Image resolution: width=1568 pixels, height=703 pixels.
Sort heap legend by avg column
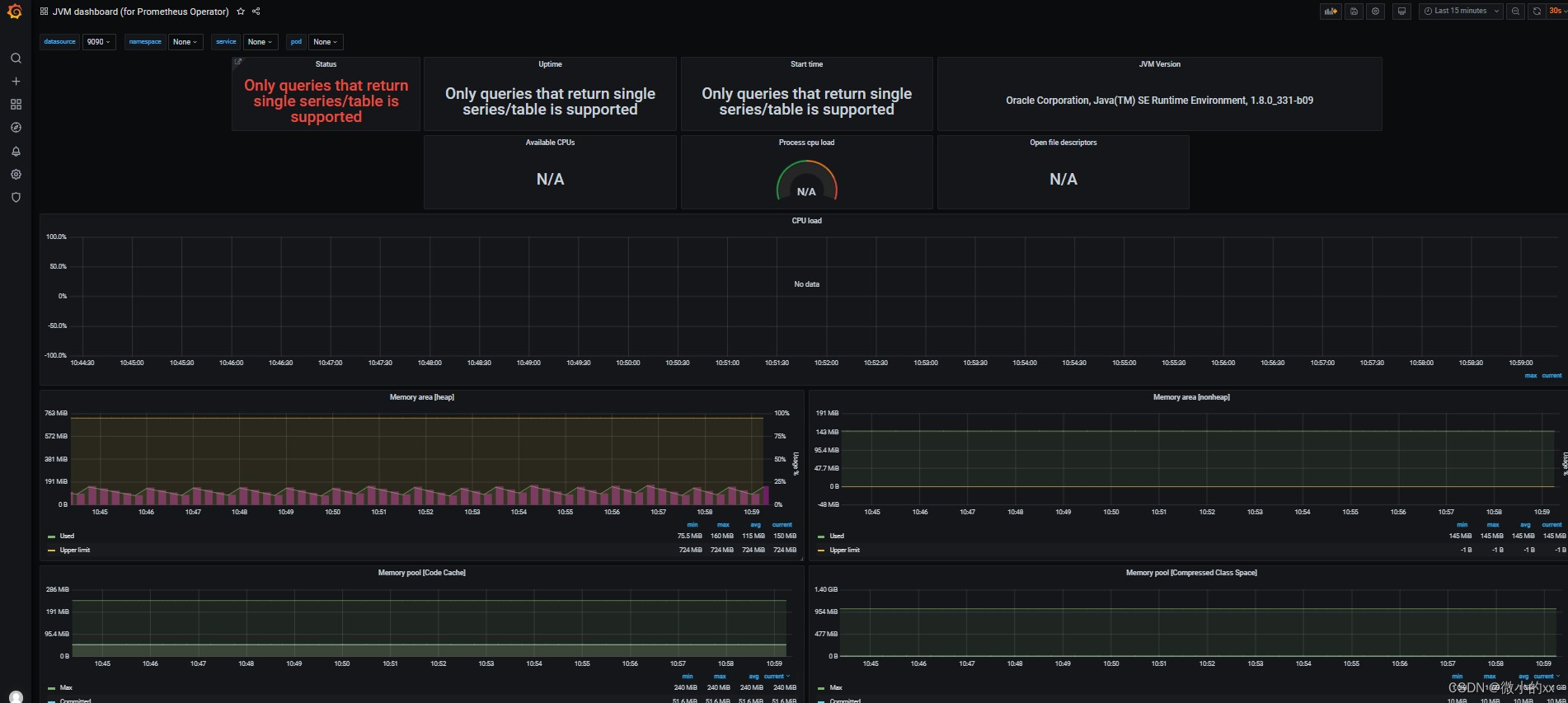[x=755, y=525]
